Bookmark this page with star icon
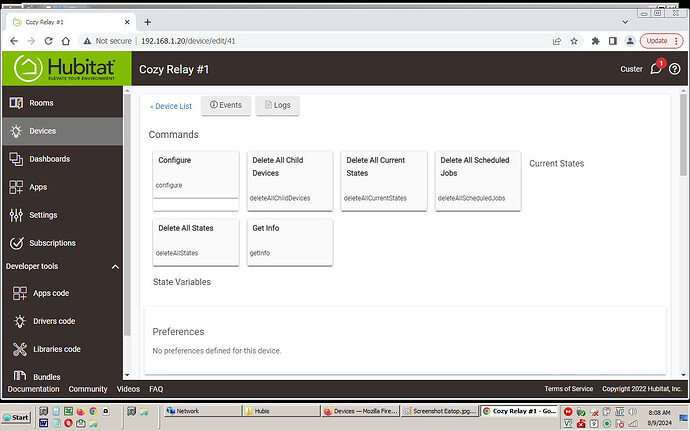 (x=574, y=41)
